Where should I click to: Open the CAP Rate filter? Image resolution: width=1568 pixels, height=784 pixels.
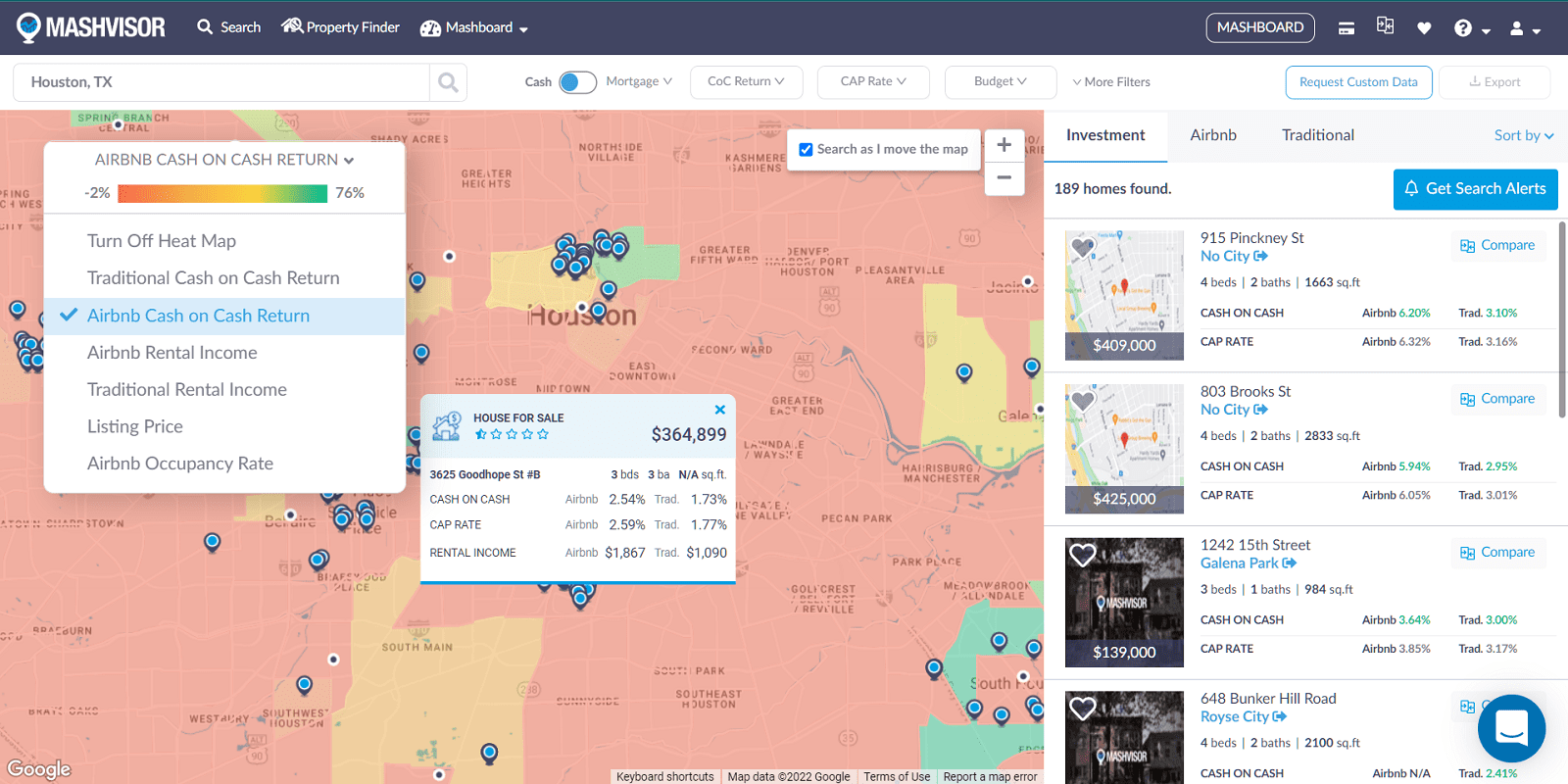pos(873,81)
